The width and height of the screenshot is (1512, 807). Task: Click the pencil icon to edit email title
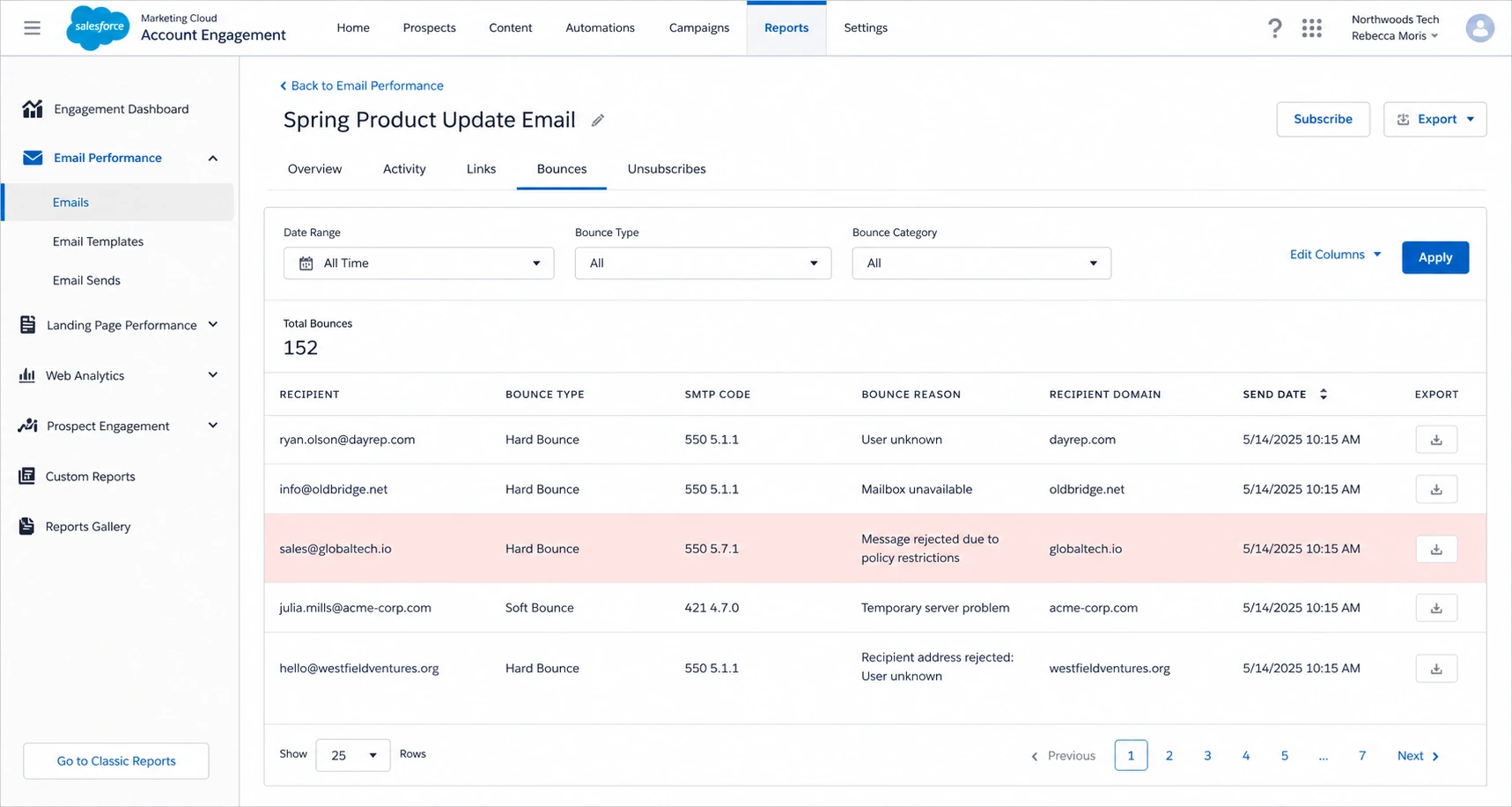597,121
